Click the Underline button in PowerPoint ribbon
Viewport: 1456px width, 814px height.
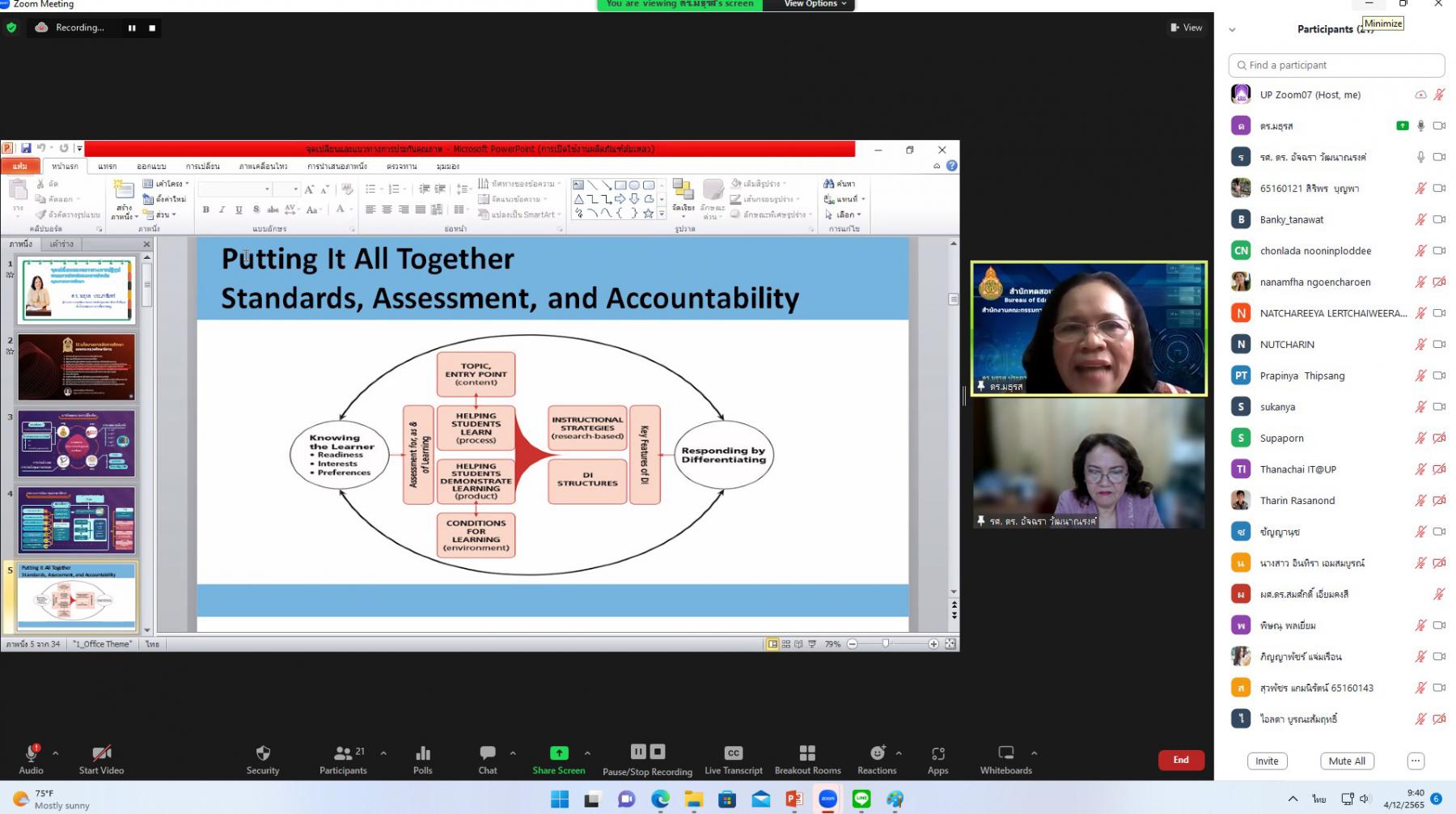pyautogui.click(x=239, y=210)
